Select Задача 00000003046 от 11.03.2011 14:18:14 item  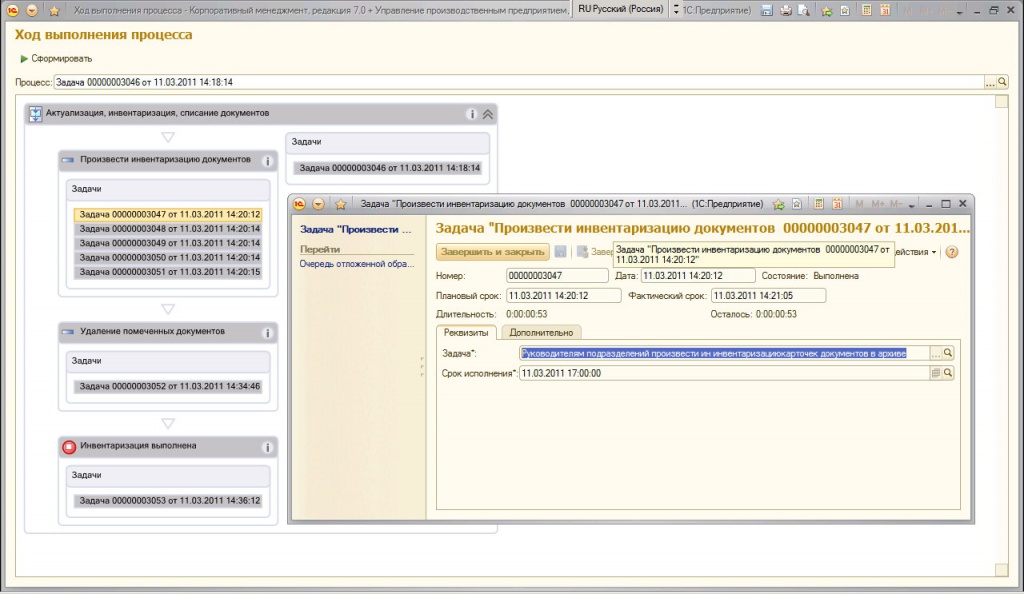pos(390,168)
